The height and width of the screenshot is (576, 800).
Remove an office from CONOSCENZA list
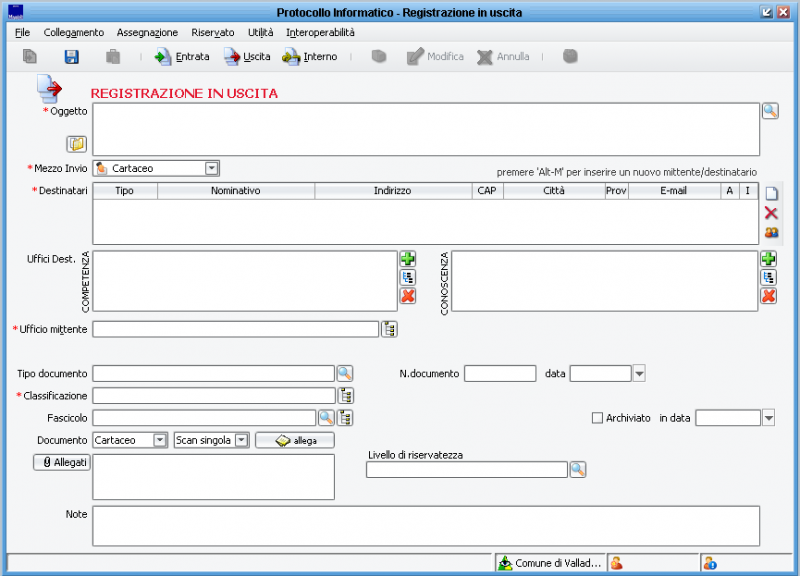point(767,295)
